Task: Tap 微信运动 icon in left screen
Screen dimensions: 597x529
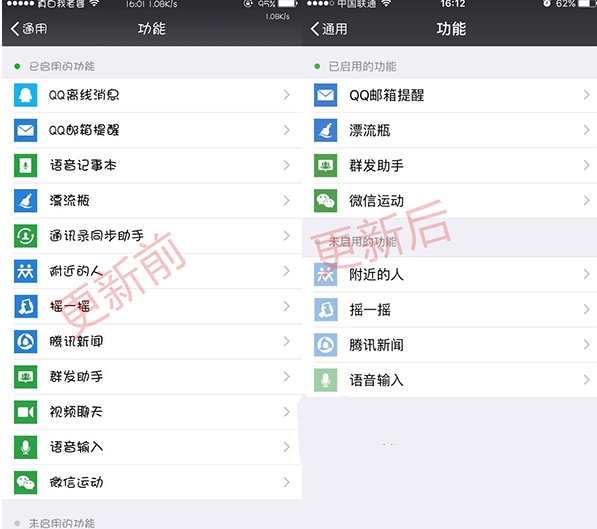Action: point(26,483)
